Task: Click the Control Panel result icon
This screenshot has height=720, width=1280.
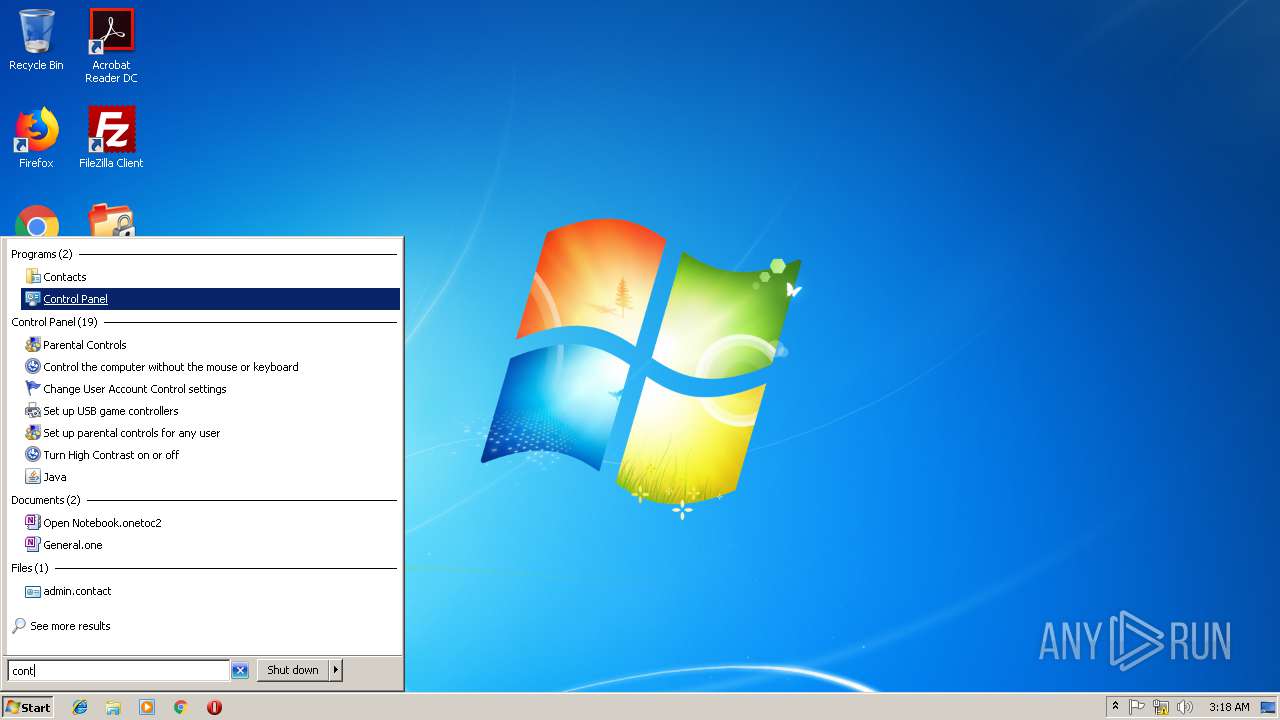Action: [33, 299]
